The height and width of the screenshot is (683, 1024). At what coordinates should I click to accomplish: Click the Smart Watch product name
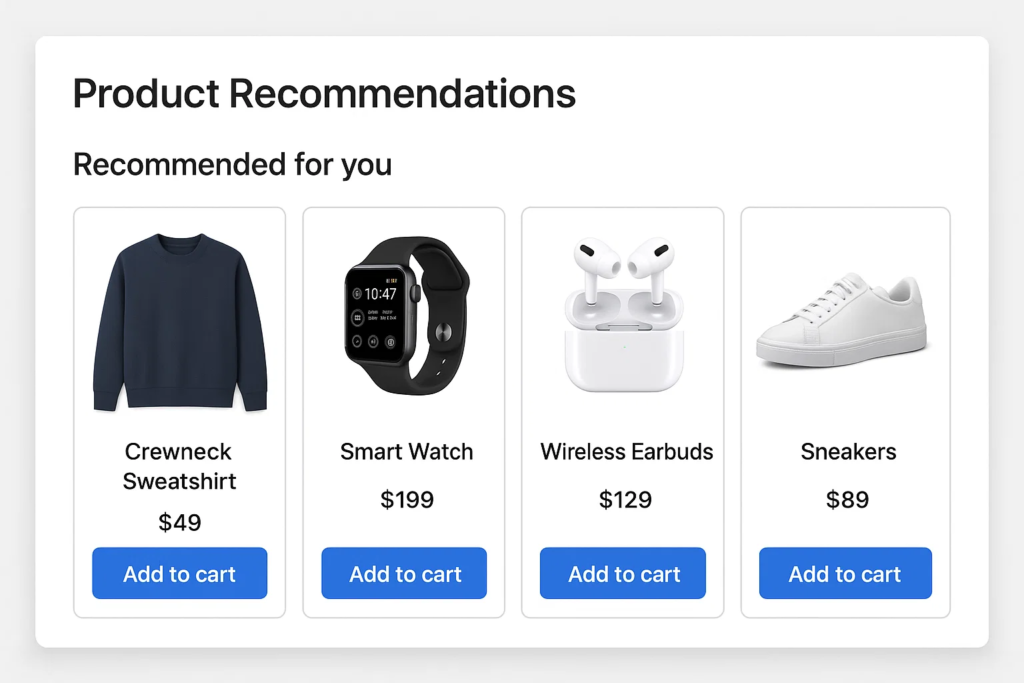(x=406, y=452)
